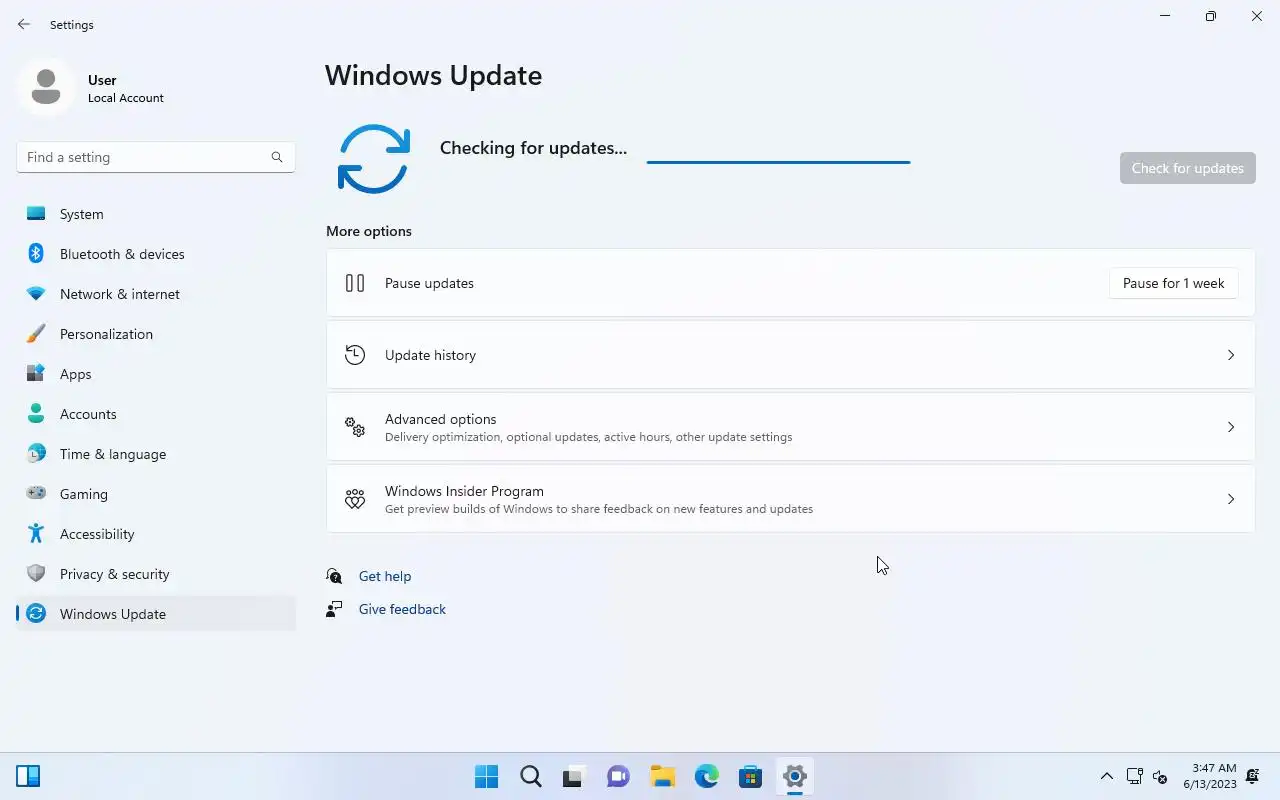Click the Gaming controller icon
Image resolution: width=1280 pixels, height=800 pixels.
[x=36, y=493]
